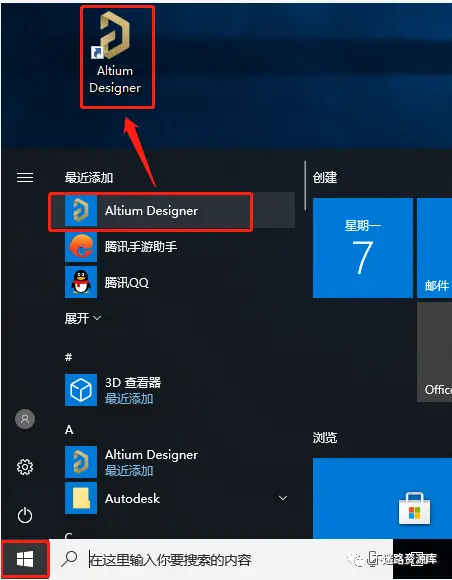Click the taskbar search magnifier icon
The height and width of the screenshot is (580, 452).
[x=69, y=559]
